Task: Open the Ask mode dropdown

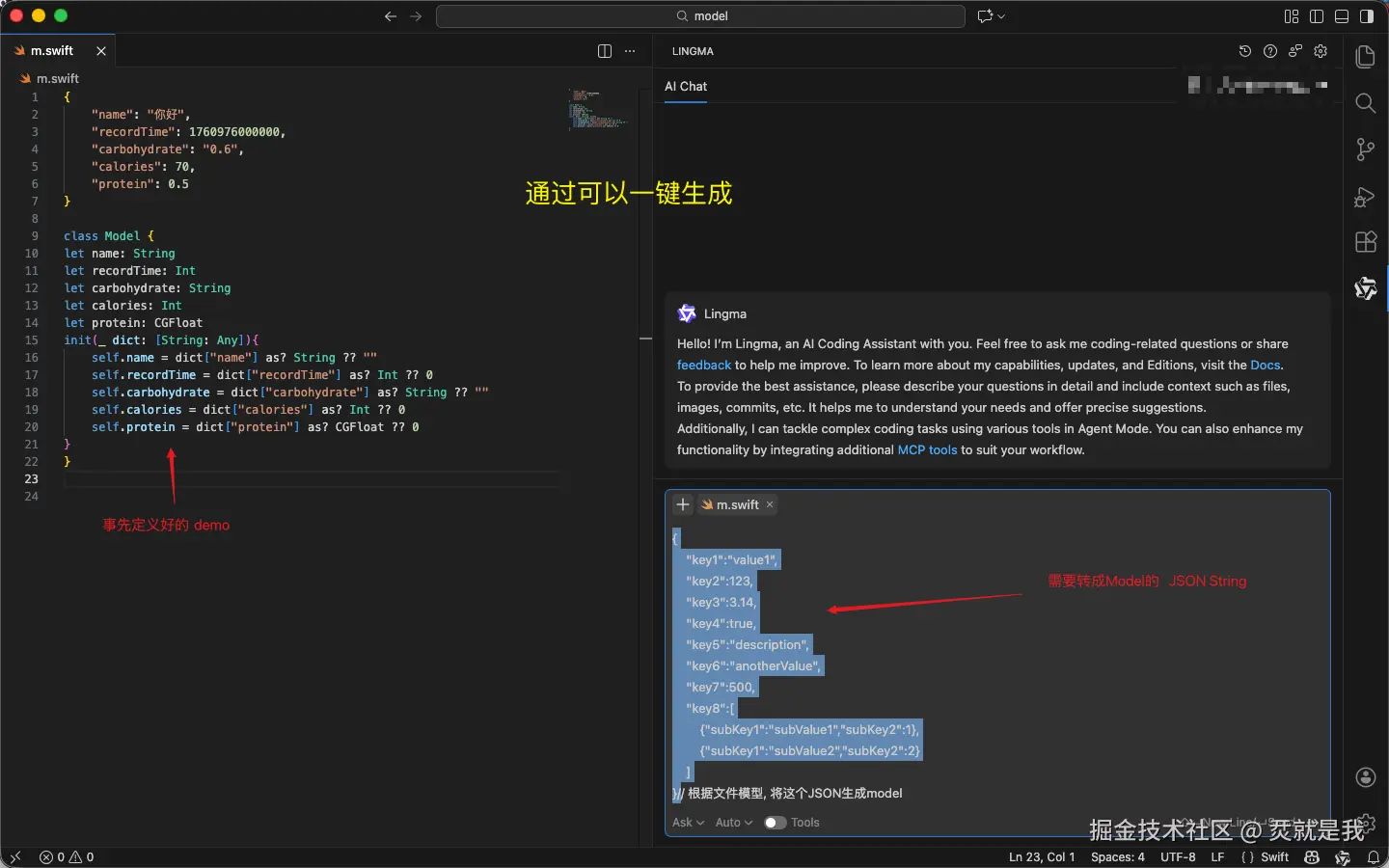Action: 688,823
